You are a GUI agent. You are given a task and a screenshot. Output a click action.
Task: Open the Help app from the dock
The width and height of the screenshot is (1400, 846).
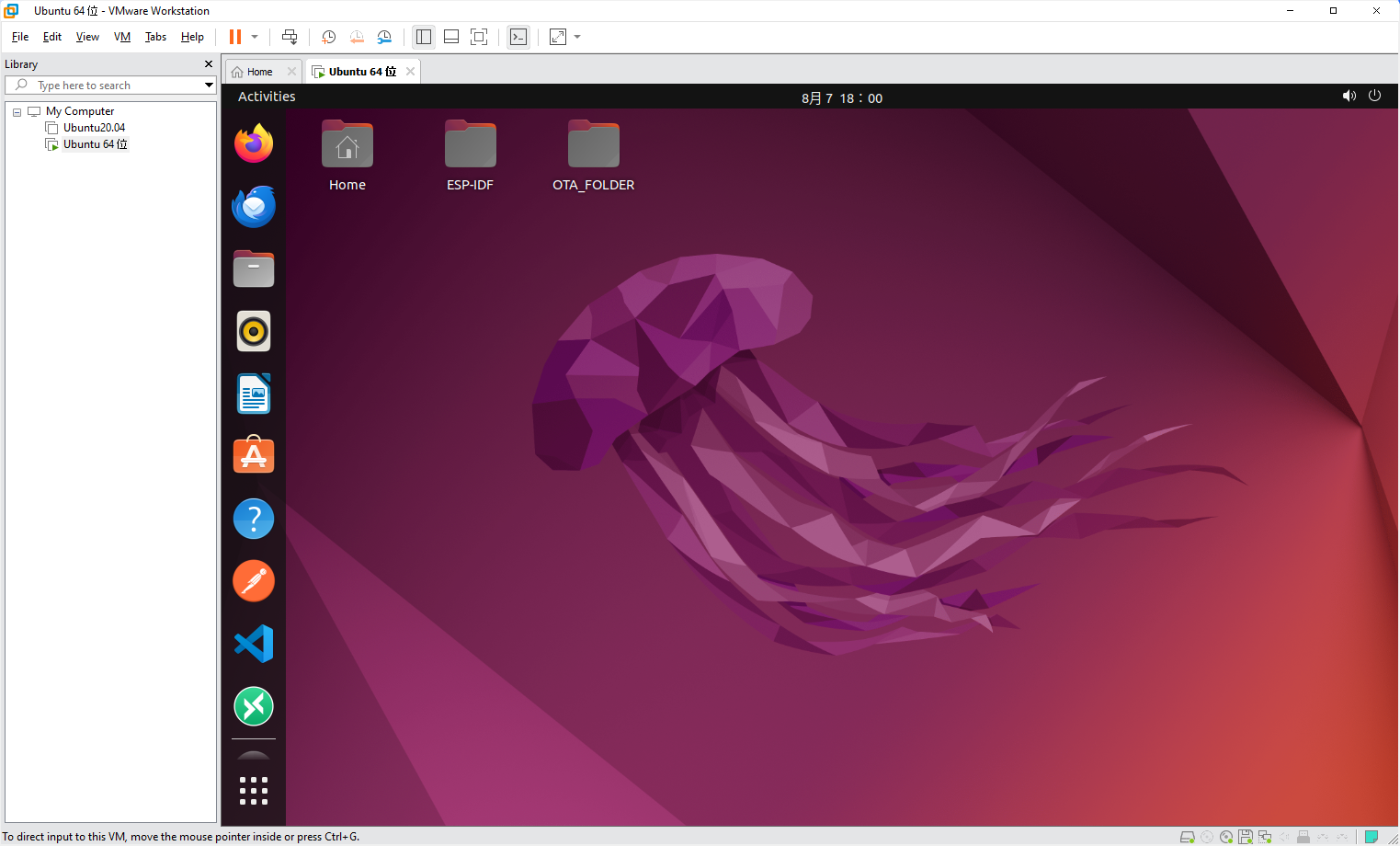[254, 519]
